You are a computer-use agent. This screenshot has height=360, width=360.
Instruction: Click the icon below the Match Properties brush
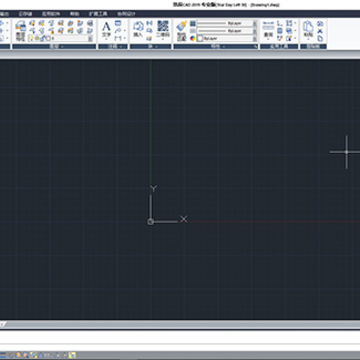[x=181, y=37]
